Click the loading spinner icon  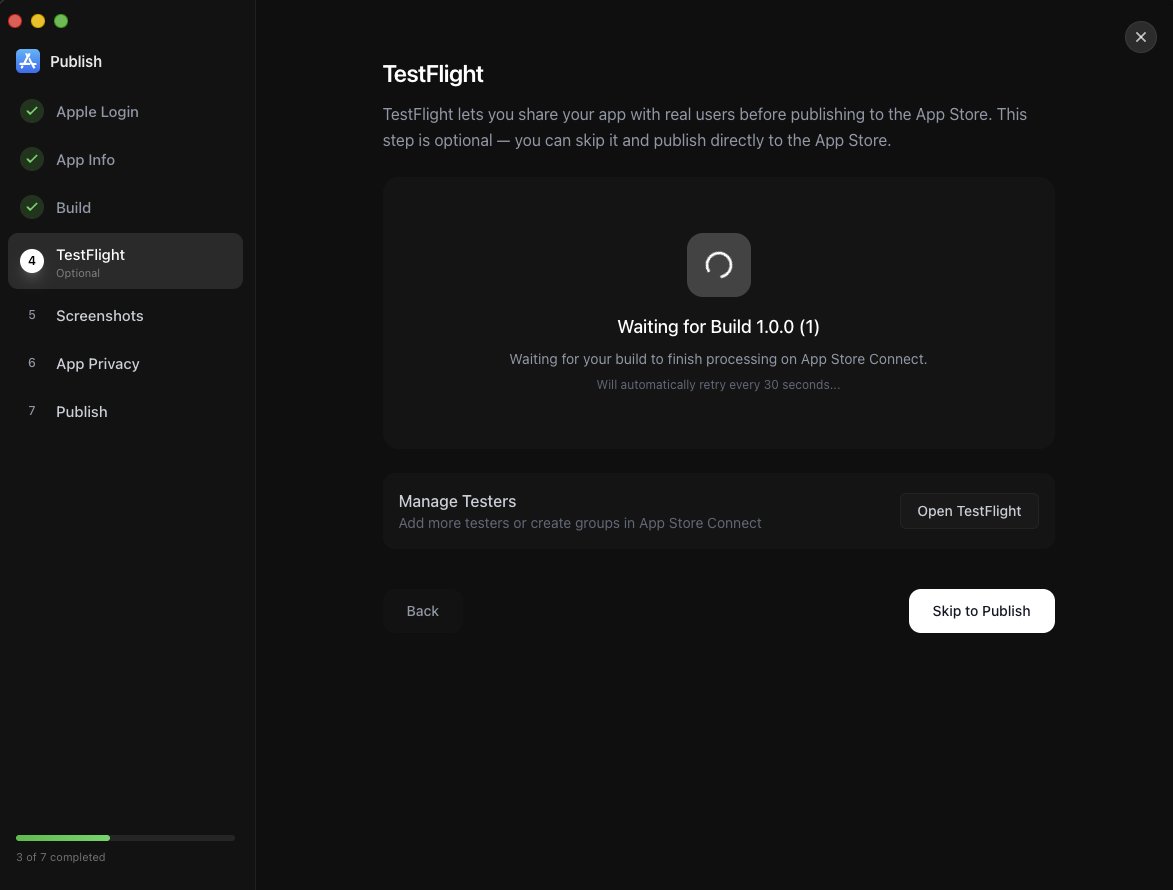(718, 265)
